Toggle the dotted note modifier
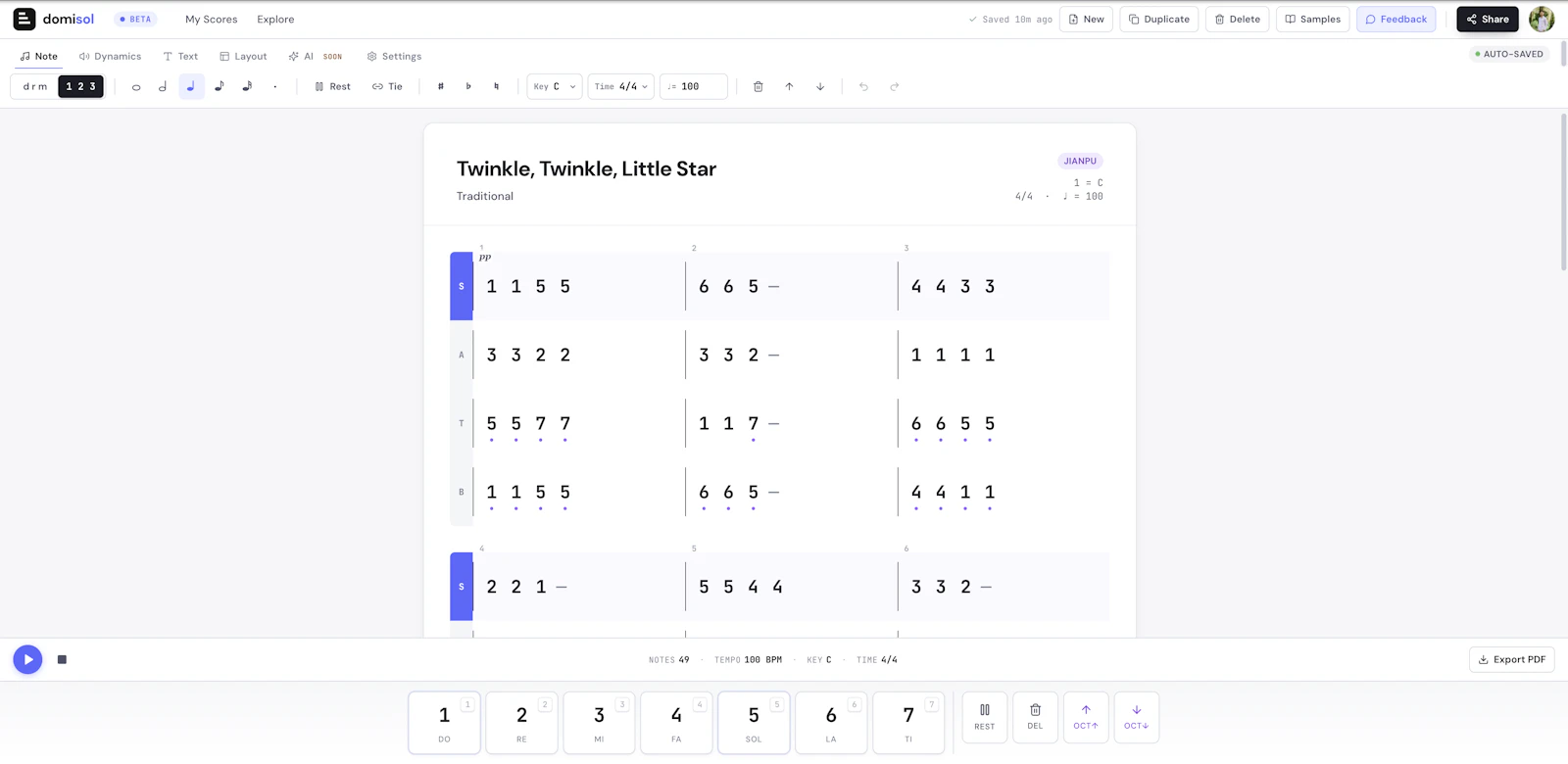This screenshot has width=1568, height=764. pos(275,86)
